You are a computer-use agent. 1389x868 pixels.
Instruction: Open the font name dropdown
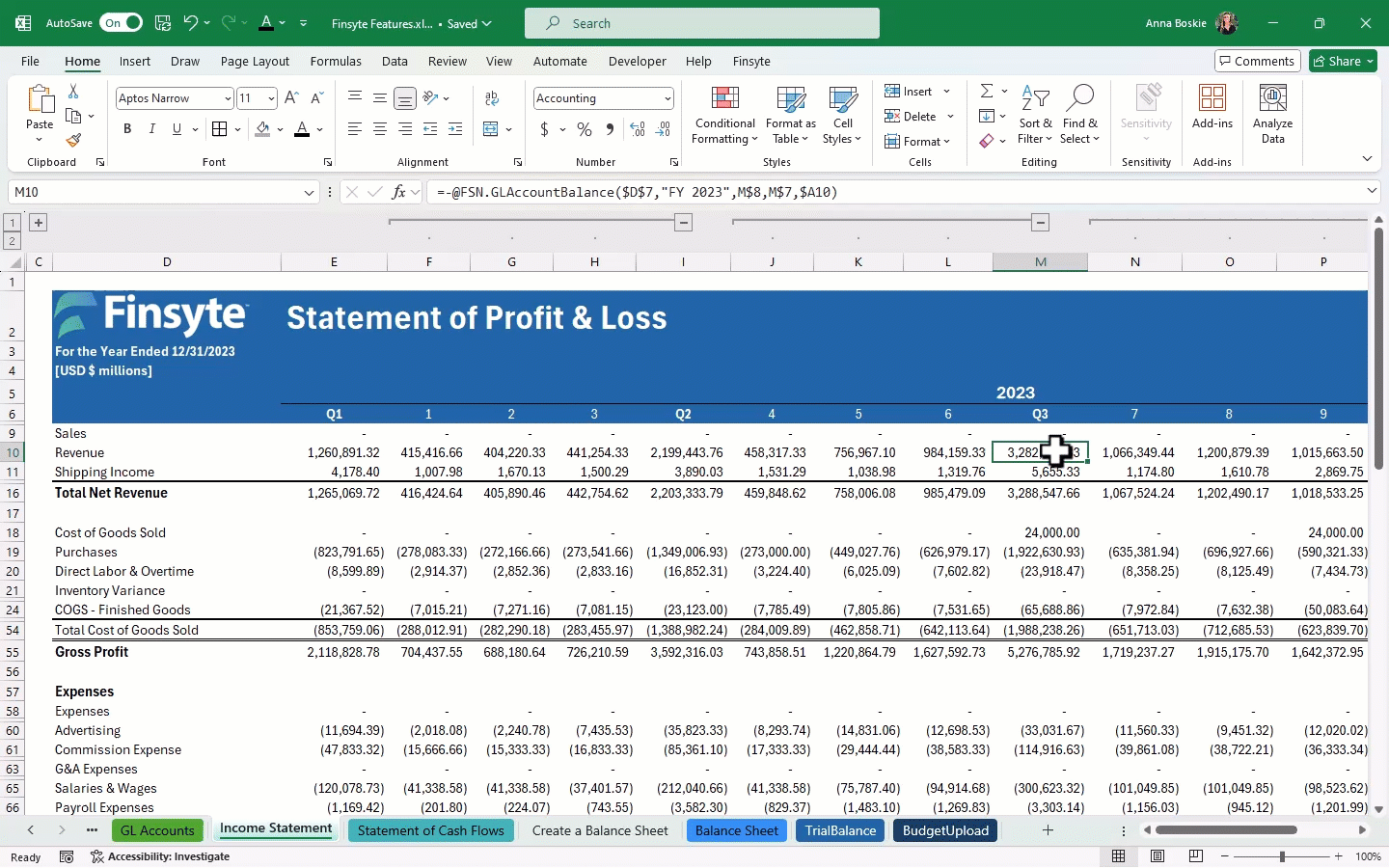pos(228,98)
